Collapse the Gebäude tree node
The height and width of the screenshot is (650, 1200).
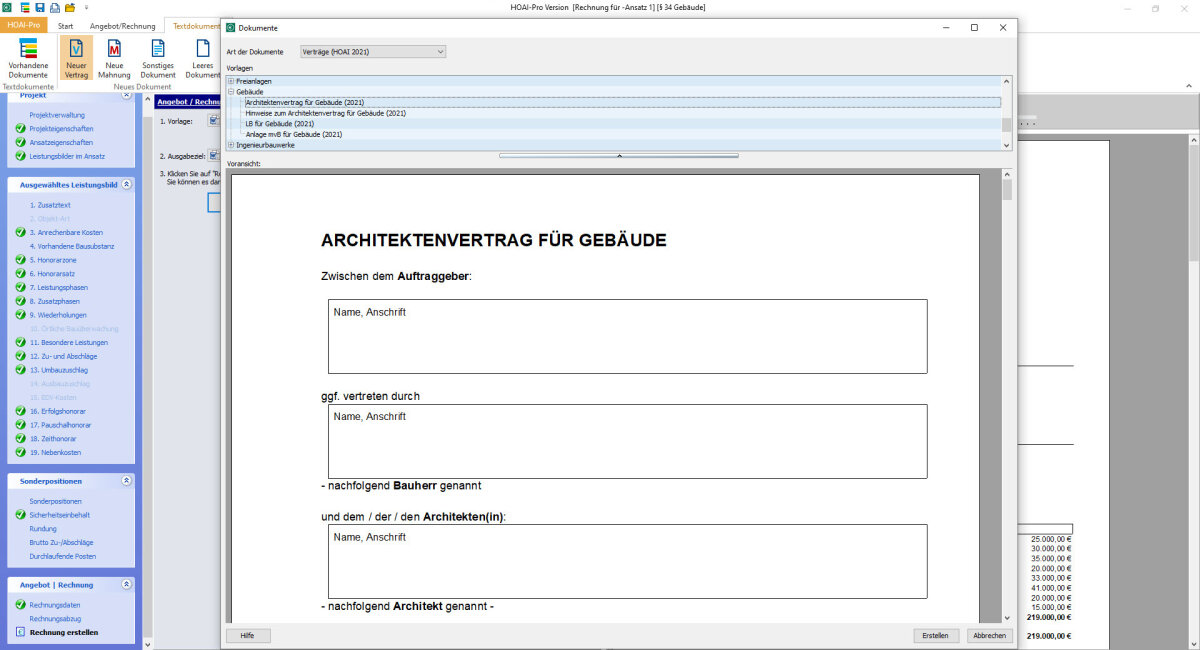pos(231,92)
